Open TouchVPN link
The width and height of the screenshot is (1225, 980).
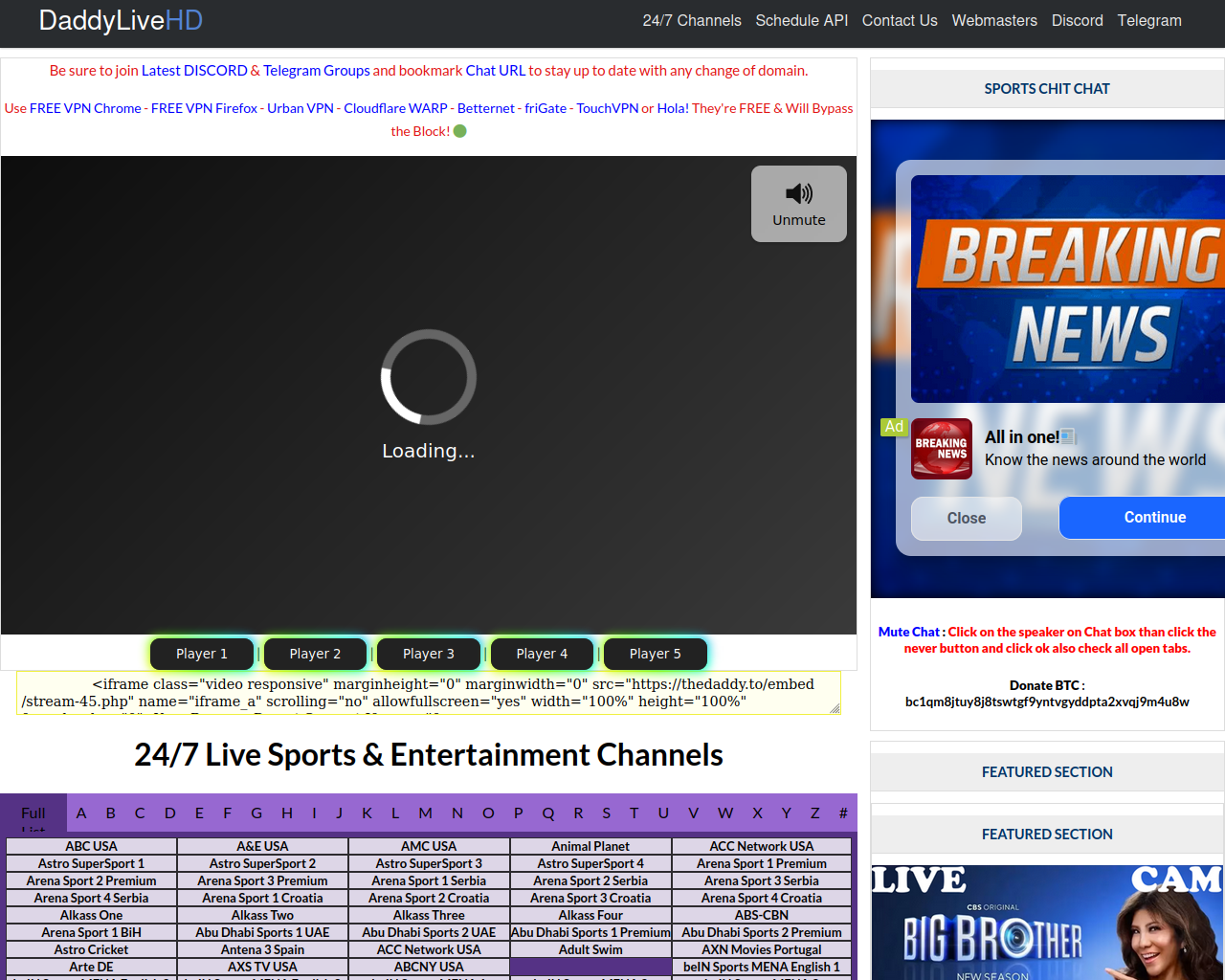pos(608,108)
